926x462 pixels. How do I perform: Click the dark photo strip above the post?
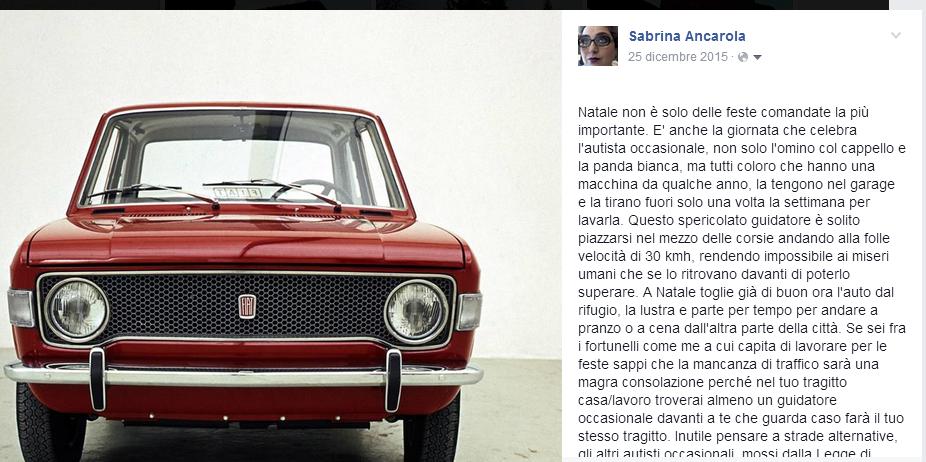click(444, 4)
